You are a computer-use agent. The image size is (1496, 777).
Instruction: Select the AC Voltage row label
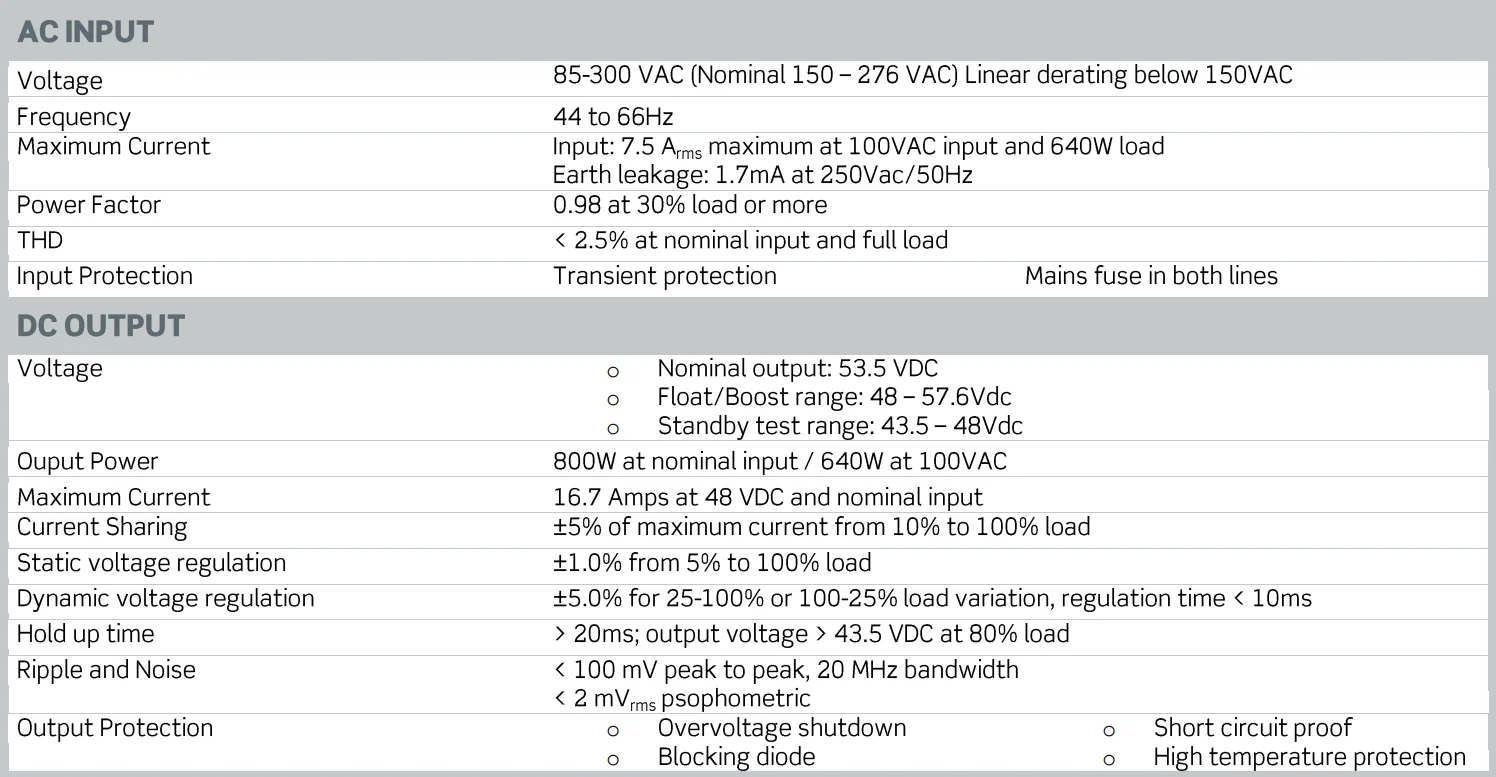pyautogui.click(x=60, y=81)
